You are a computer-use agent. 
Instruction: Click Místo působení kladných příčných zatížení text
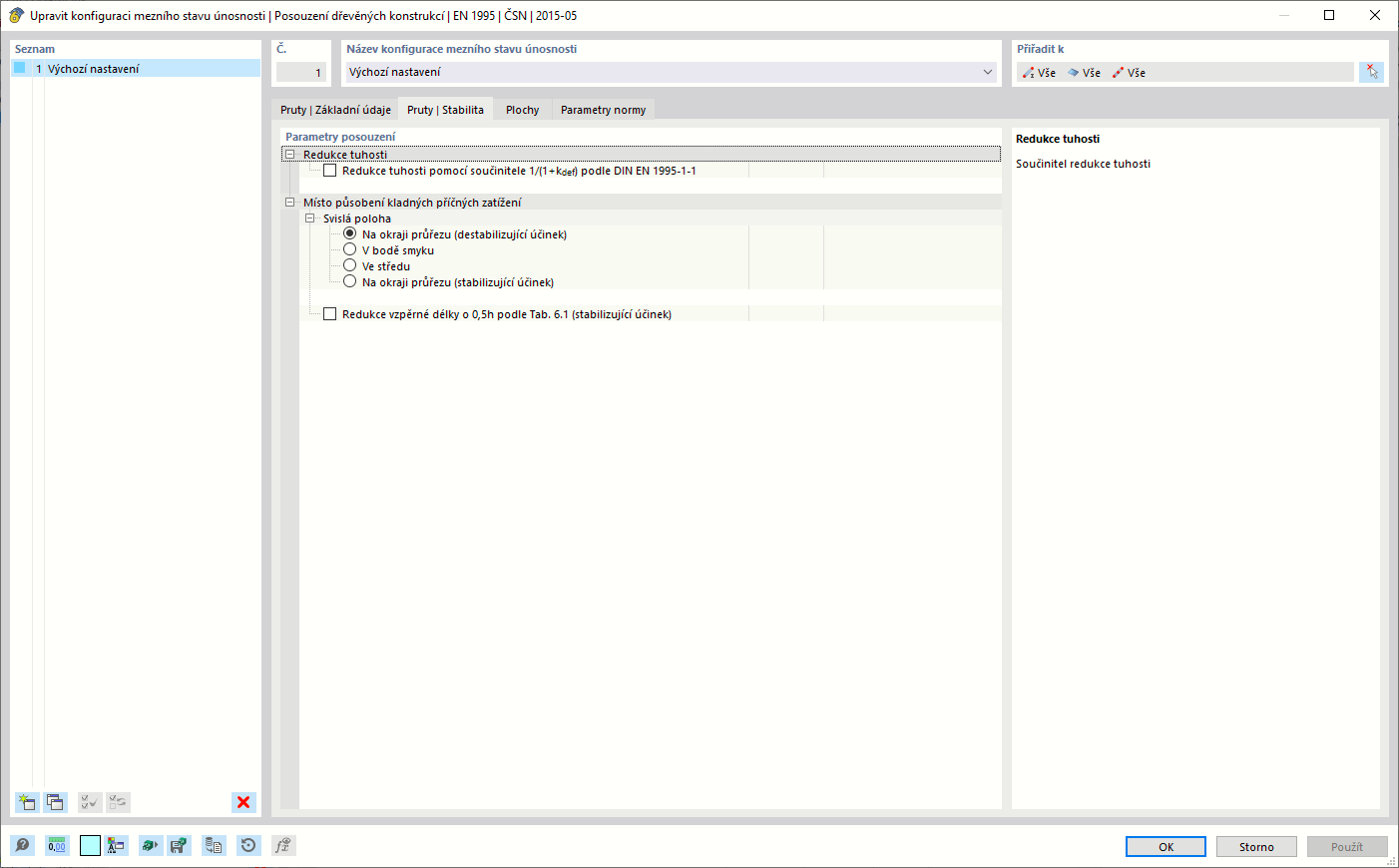coord(412,203)
